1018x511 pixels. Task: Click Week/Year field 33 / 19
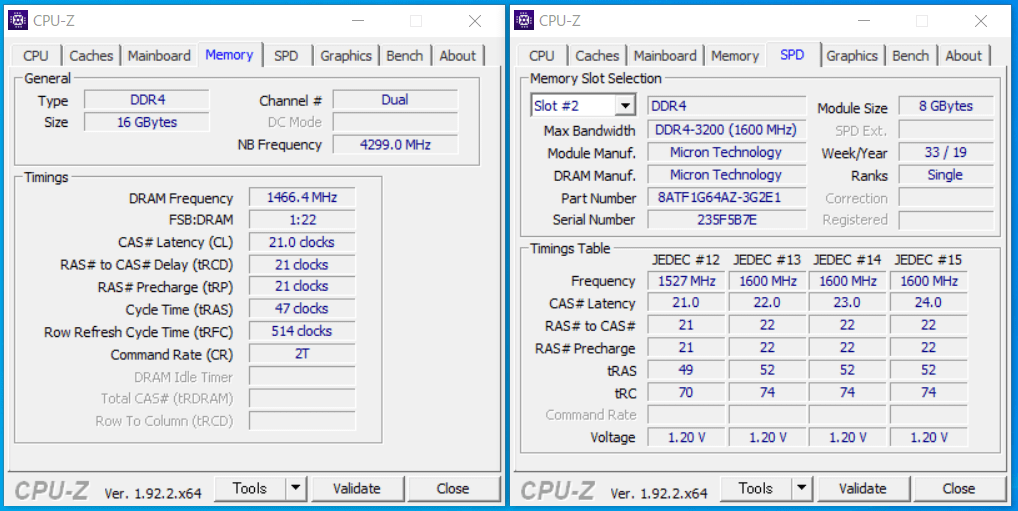click(946, 153)
